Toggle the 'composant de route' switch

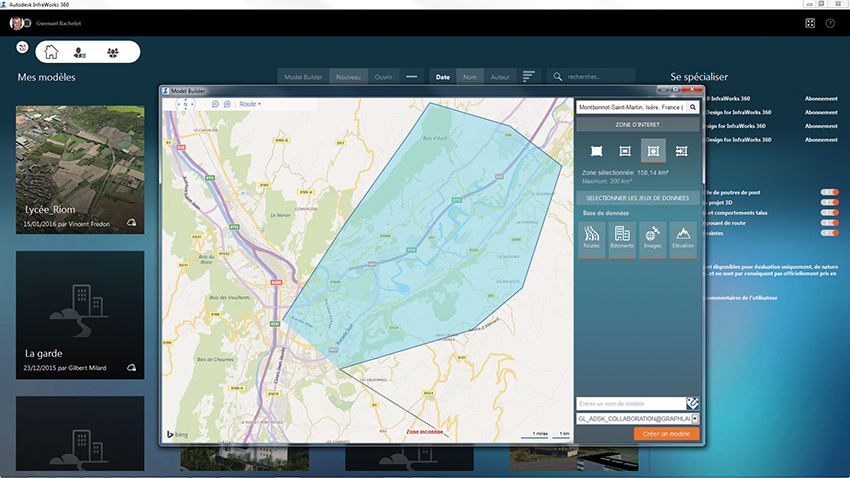829,223
